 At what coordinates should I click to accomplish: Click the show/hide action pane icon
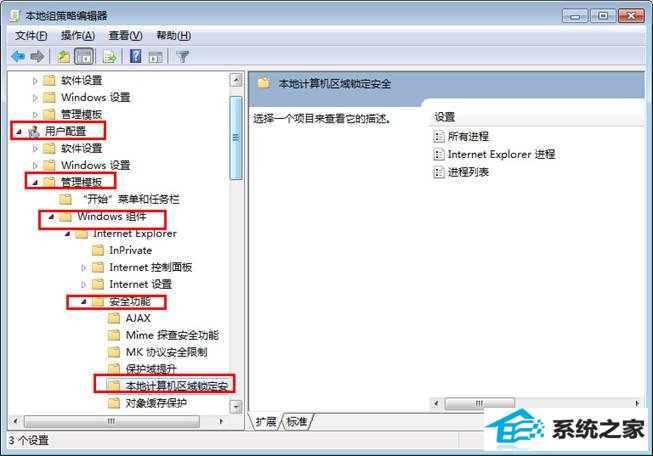[x=156, y=56]
